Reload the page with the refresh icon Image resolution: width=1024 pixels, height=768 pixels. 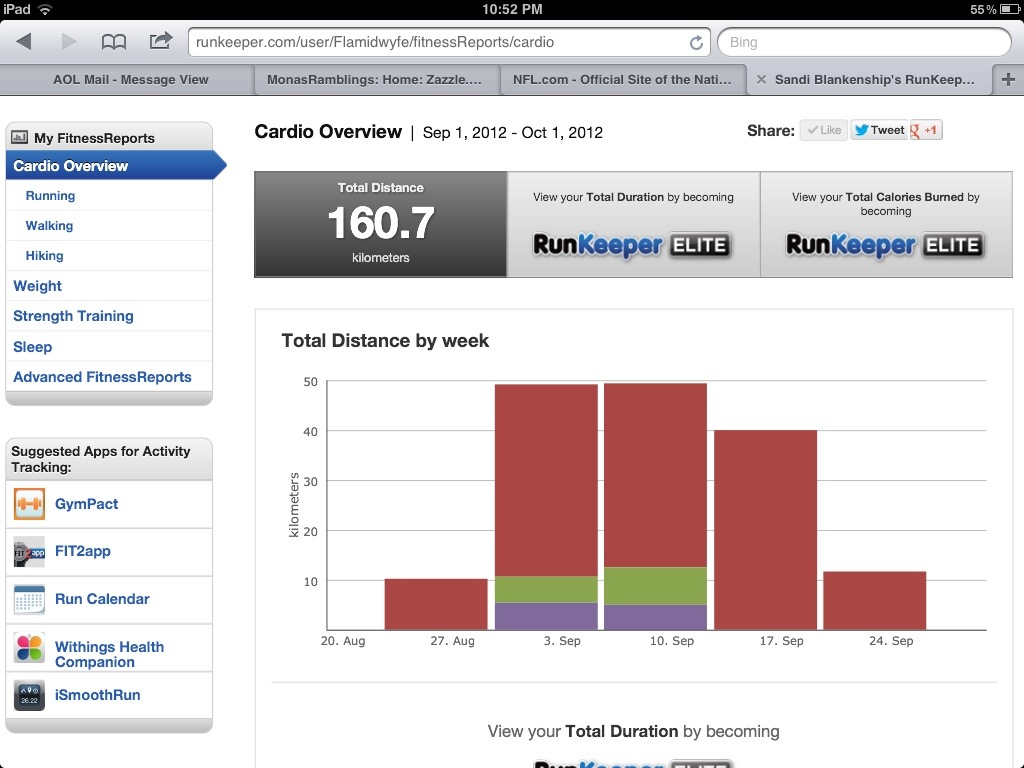696,43
